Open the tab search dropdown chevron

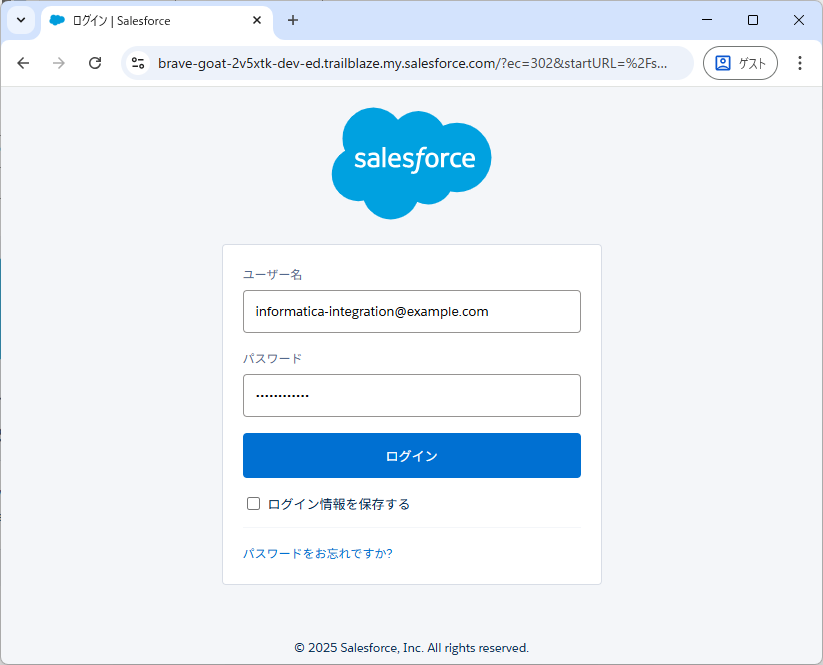(x=21, y=20)
